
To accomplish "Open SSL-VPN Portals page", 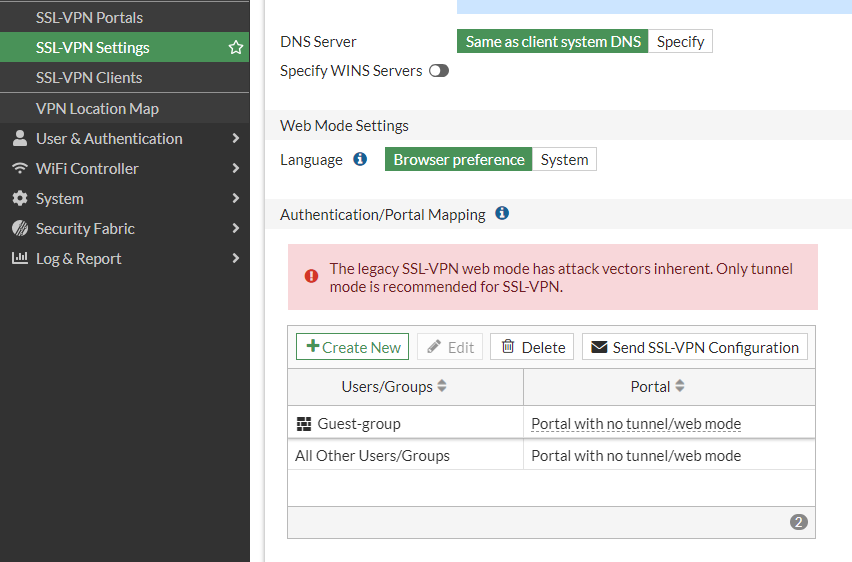I will pos(89,18).
